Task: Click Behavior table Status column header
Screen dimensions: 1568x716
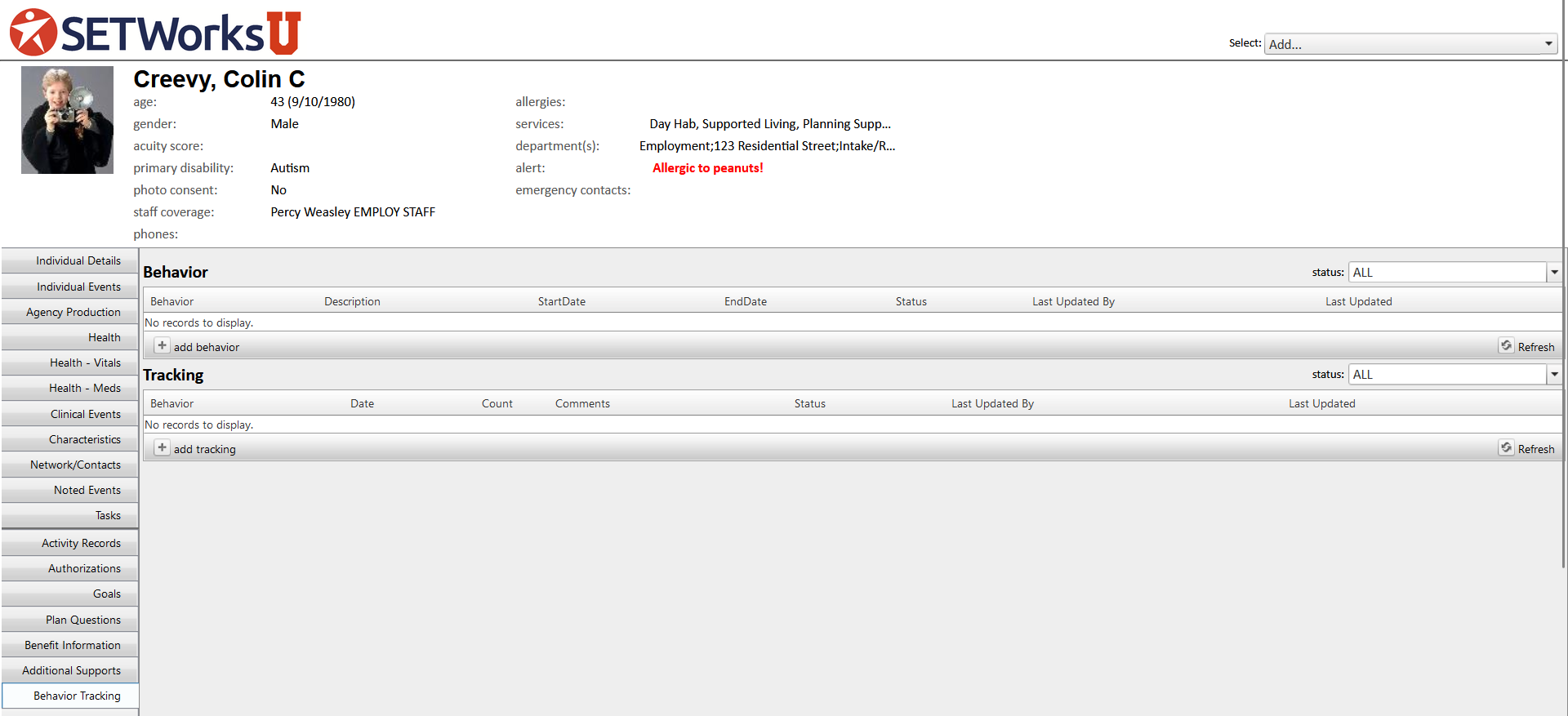Action: 911,301
